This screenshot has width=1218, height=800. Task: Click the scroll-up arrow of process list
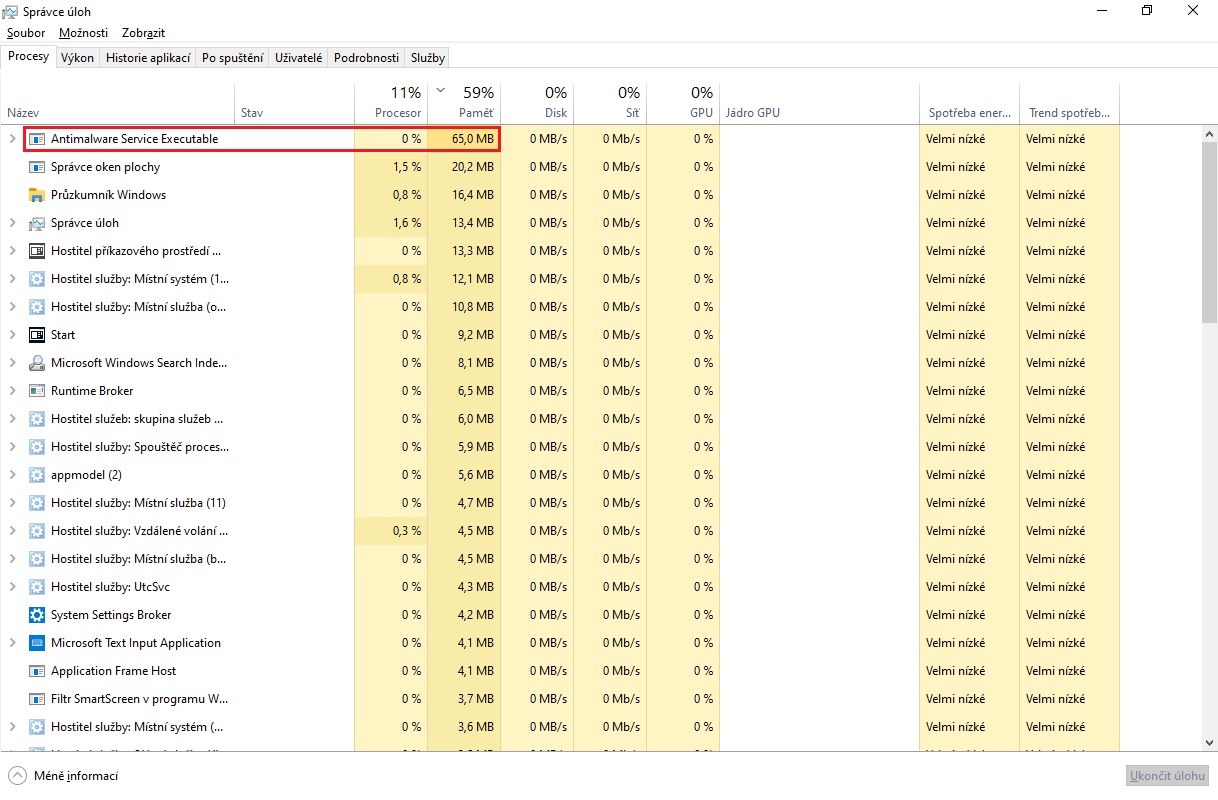(x=1209, y=133)
